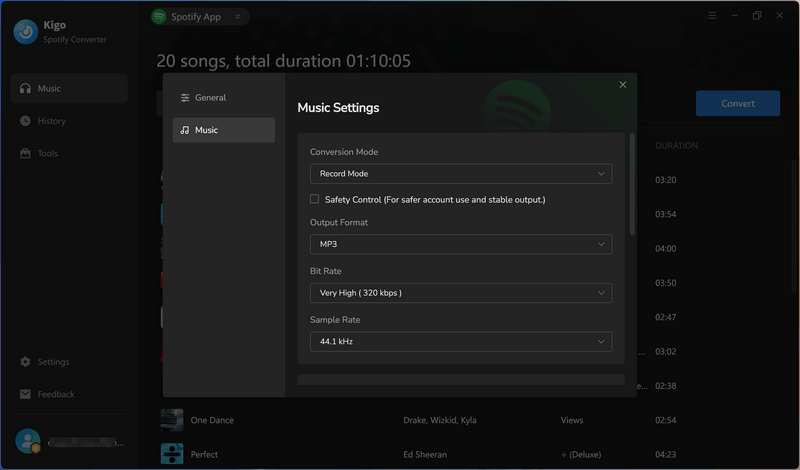Viewport: 800px width, 470px height.
Task: Click the History clock icon
Action: (25, 121)
